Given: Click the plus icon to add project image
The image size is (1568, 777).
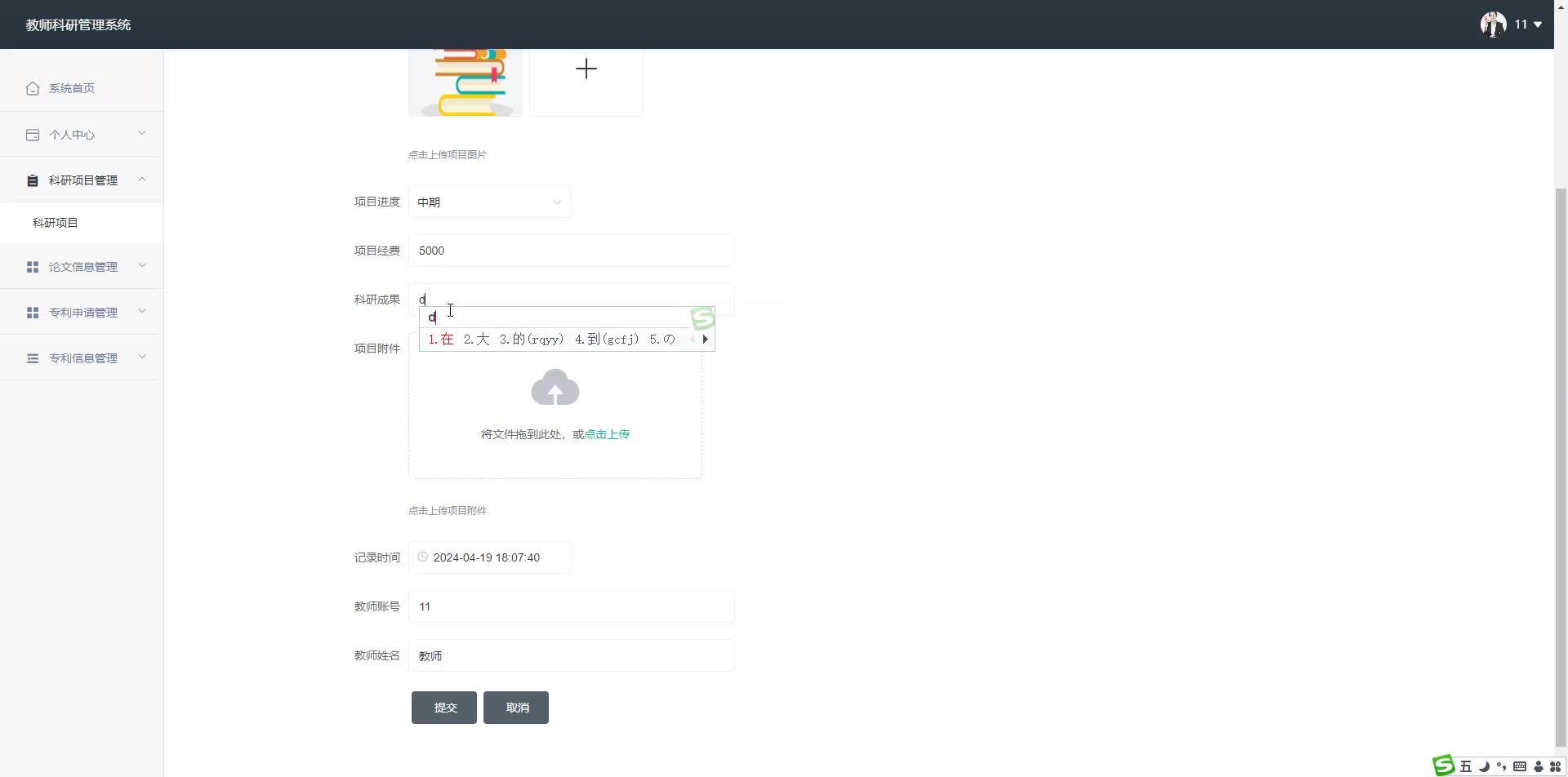Looking at the screenshot, I should [586, 69].
